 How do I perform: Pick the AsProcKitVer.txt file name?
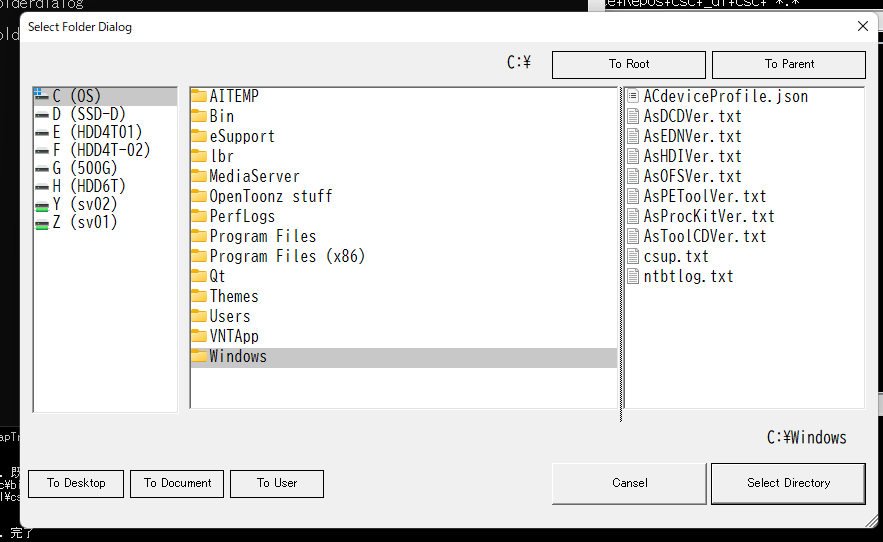709,216
